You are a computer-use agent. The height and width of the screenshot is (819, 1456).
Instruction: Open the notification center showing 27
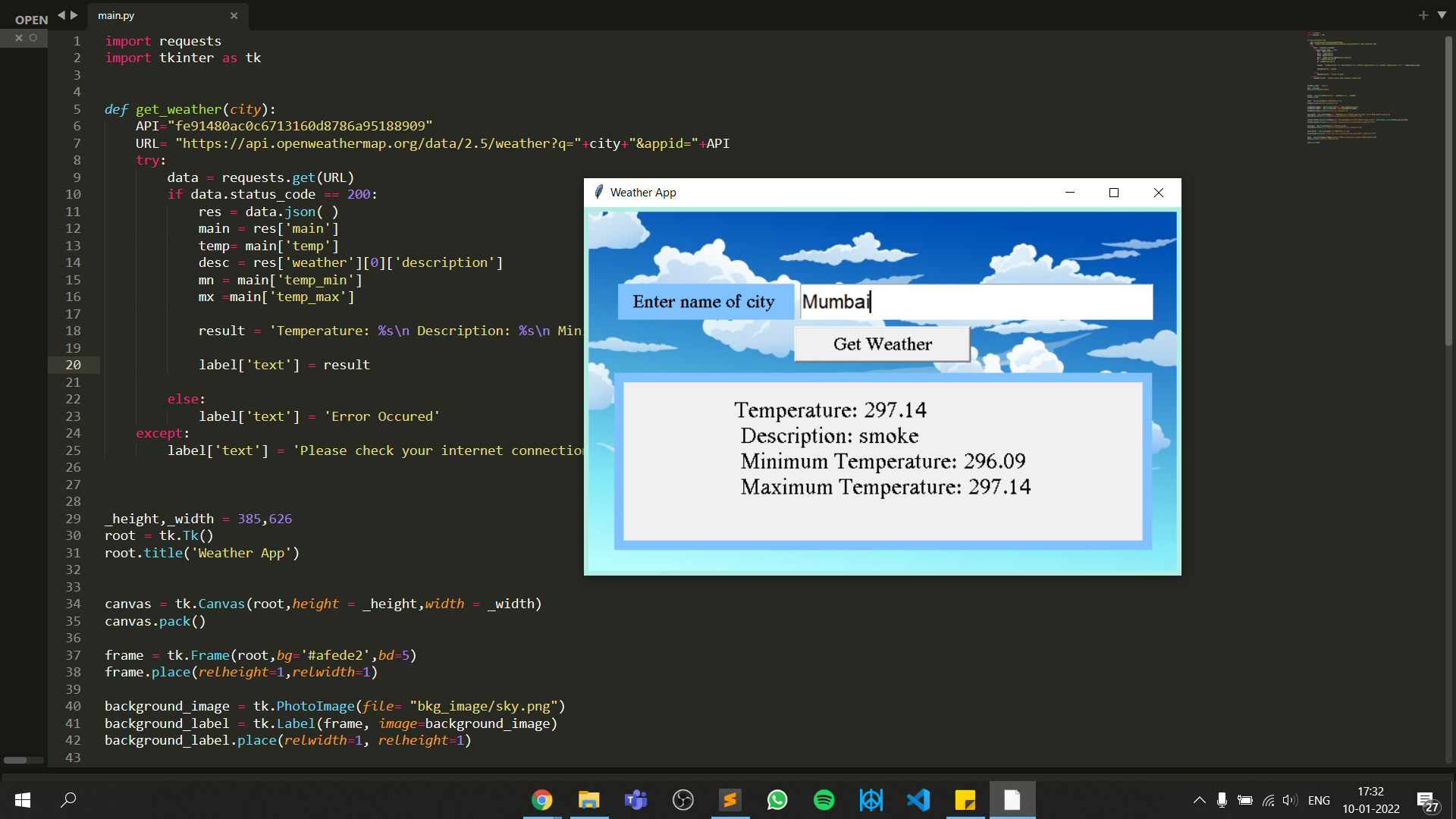pyautogui.click(x=1426, y=801)
